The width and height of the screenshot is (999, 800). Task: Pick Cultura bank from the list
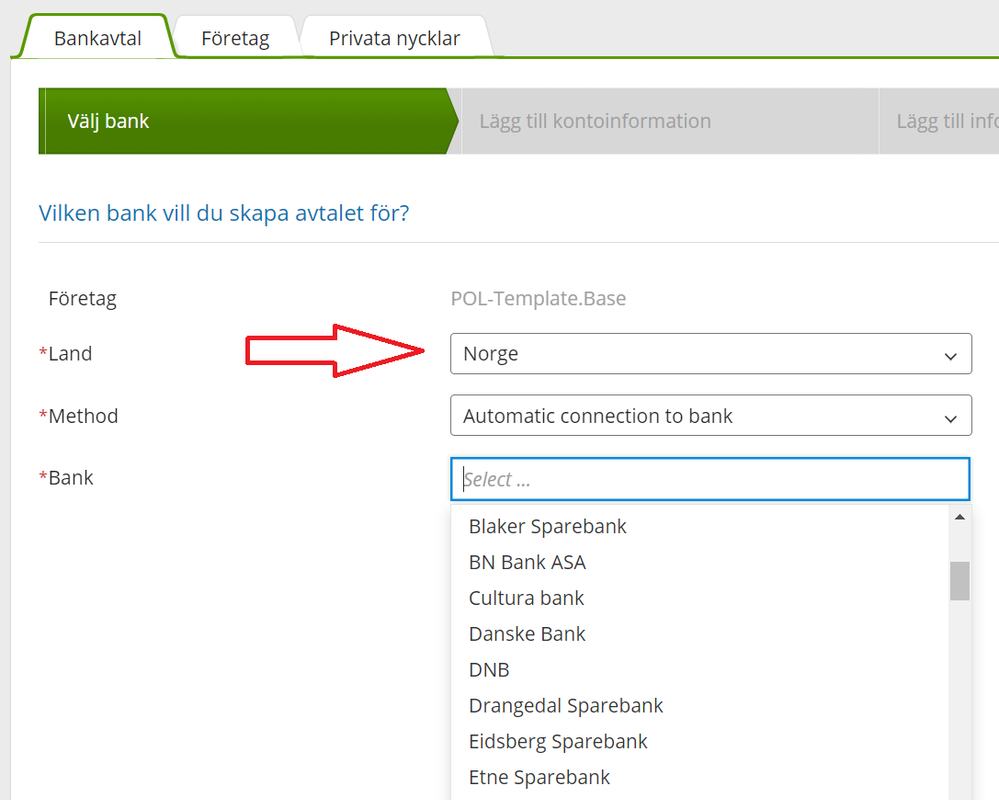(526, 598)
